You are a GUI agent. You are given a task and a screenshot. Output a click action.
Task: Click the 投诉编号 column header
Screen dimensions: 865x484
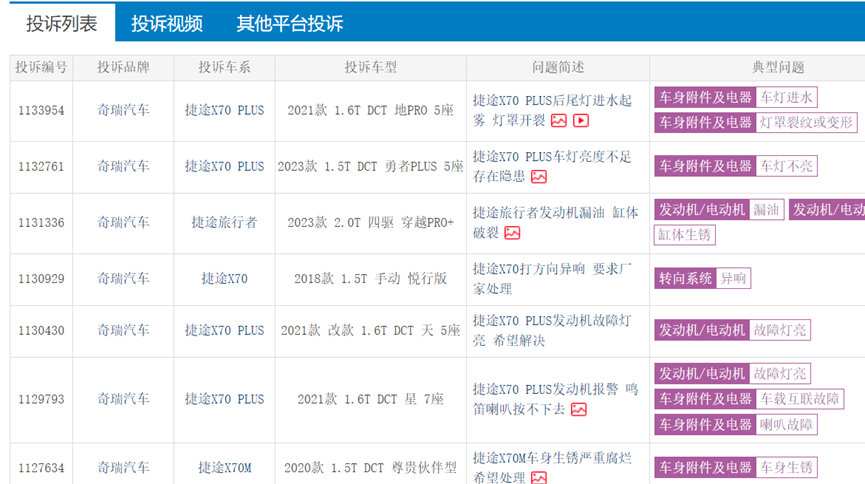tap(41, 67)
